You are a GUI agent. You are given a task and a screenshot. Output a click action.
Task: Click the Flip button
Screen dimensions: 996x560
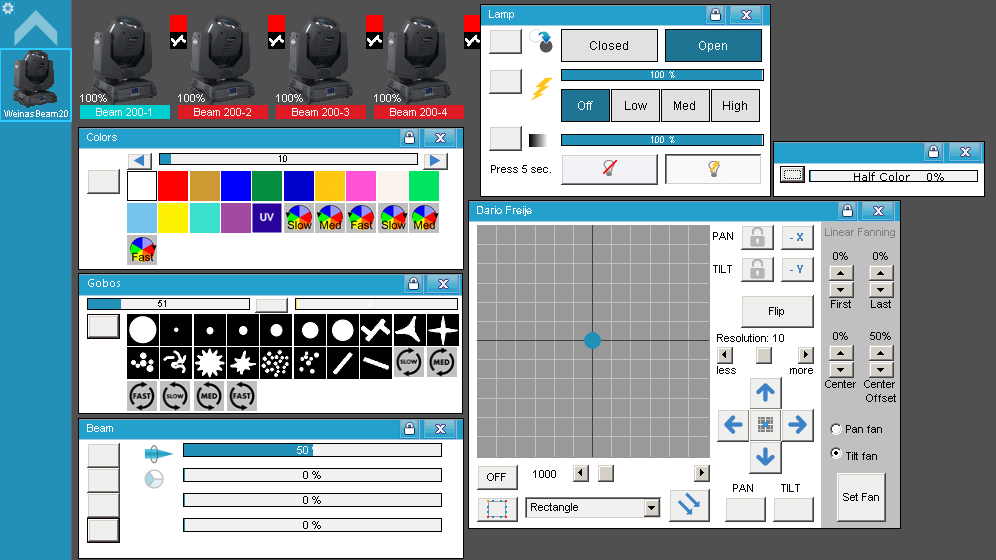[777, 311]
